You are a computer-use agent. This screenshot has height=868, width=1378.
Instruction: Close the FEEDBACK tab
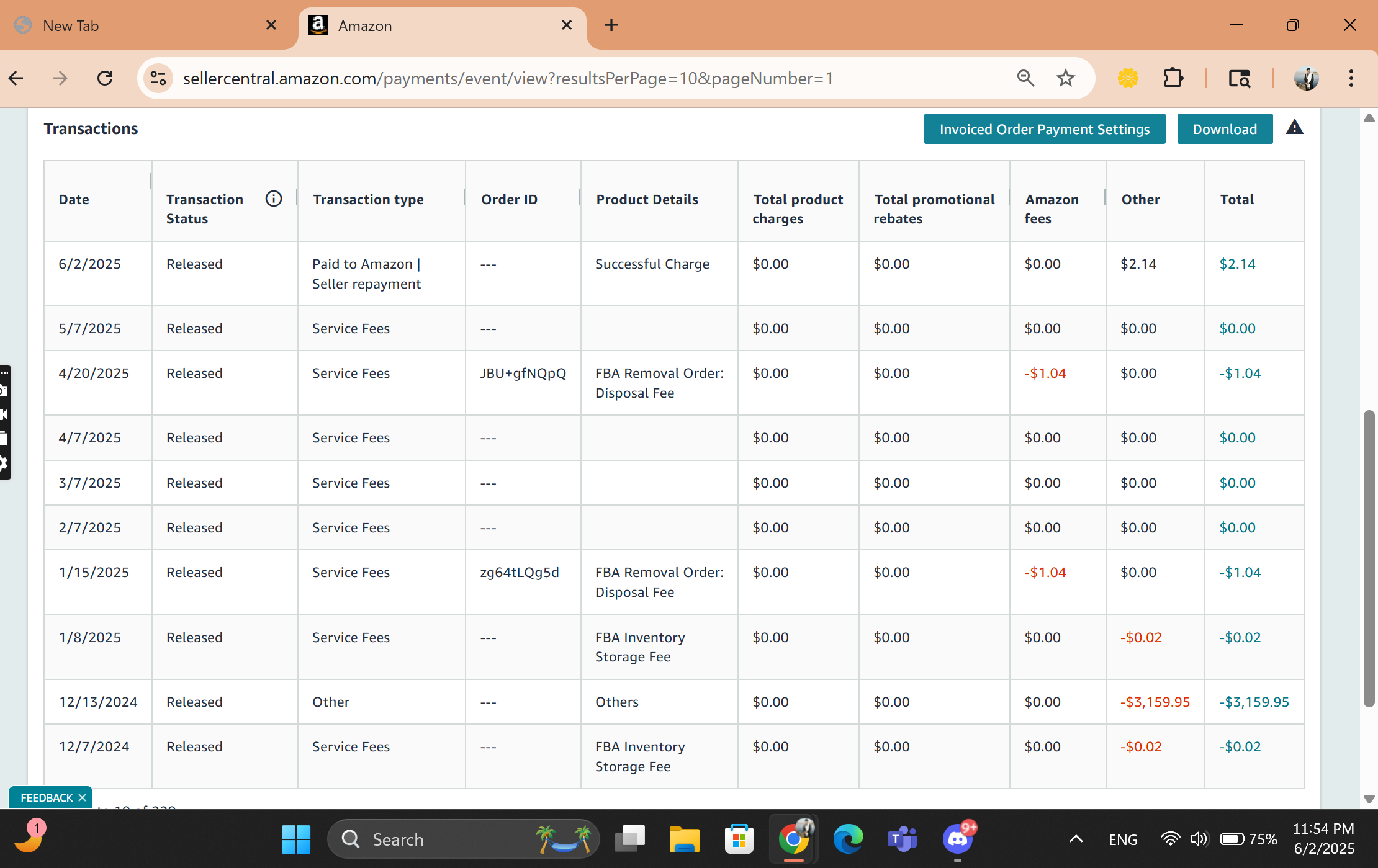[82, 798]
